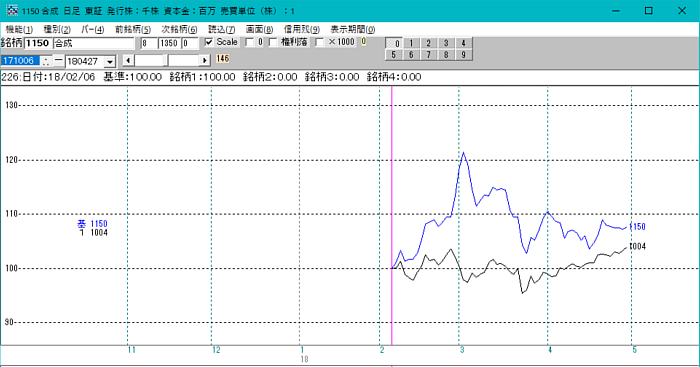
Task: Open the 表示期間(0) menu
Action: tap(353, 29)
